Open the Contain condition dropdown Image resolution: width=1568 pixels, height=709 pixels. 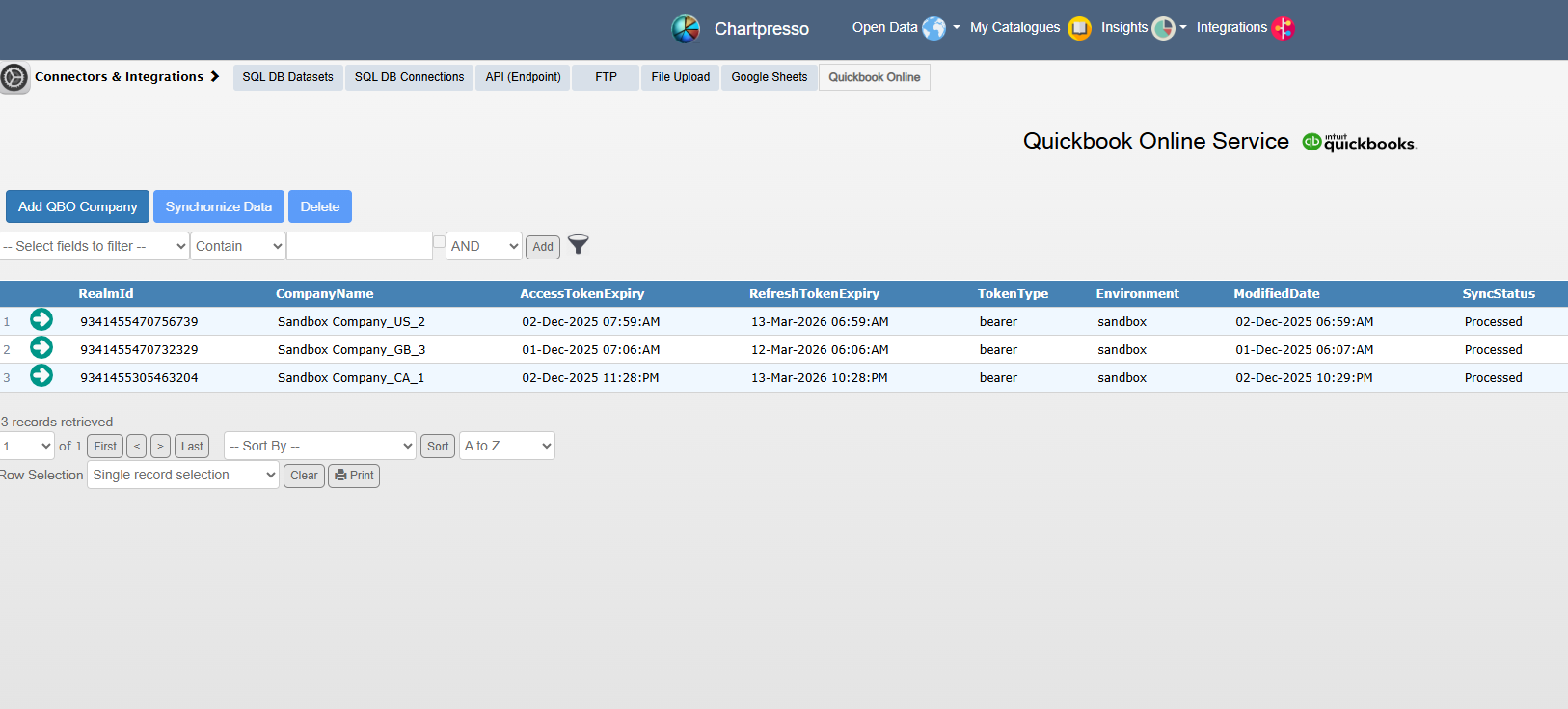click(x=238, y=247)
